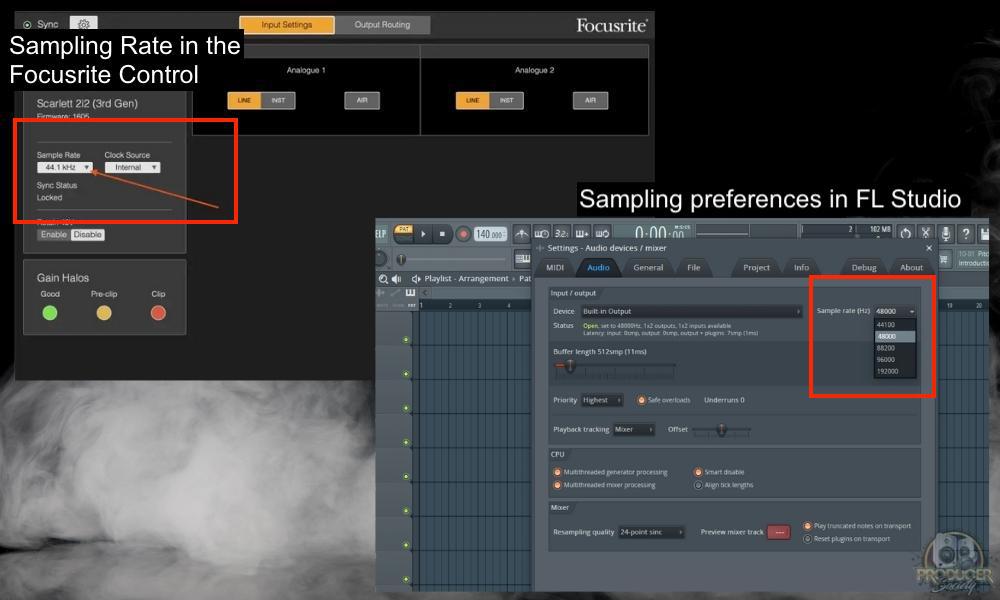
Task: Switch to the Input Settings tab
Action: [286, 25]
